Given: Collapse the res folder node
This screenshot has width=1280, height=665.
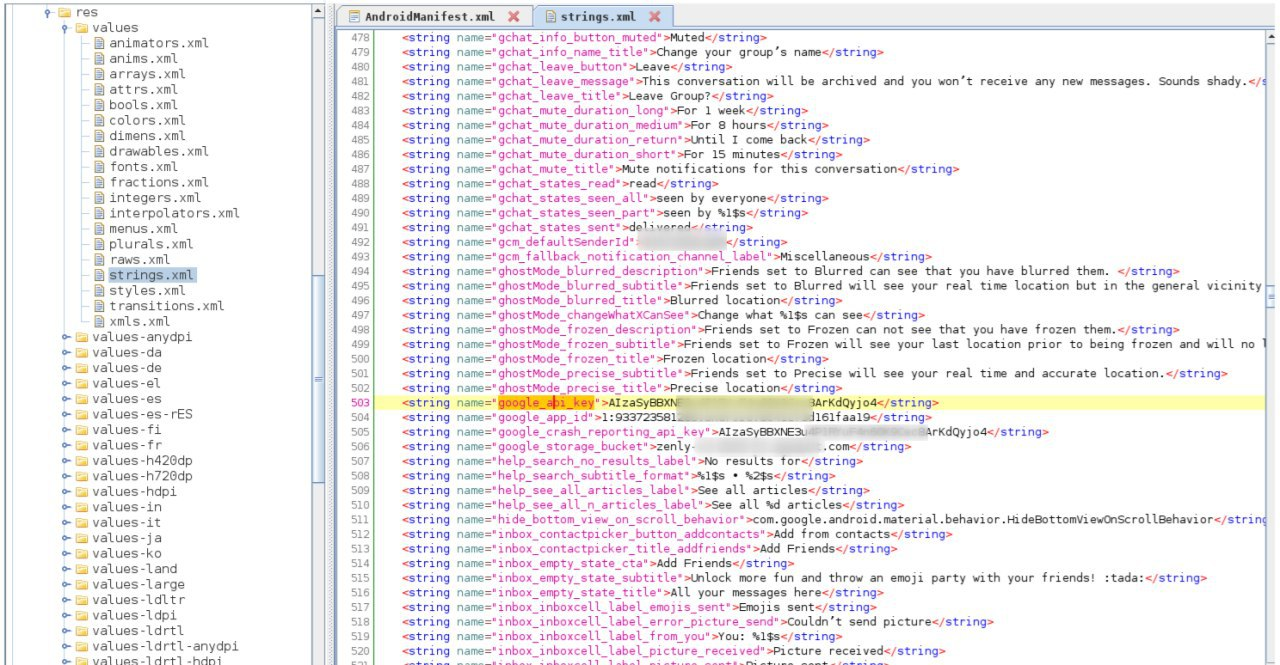Looking at the screenshot, I should (x=47, y=13).
